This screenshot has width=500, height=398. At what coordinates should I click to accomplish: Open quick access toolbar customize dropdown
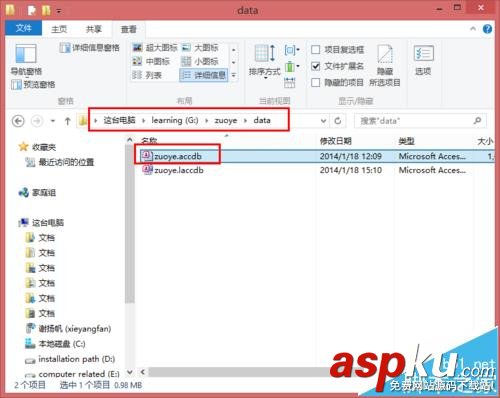[x=59, y=12]
